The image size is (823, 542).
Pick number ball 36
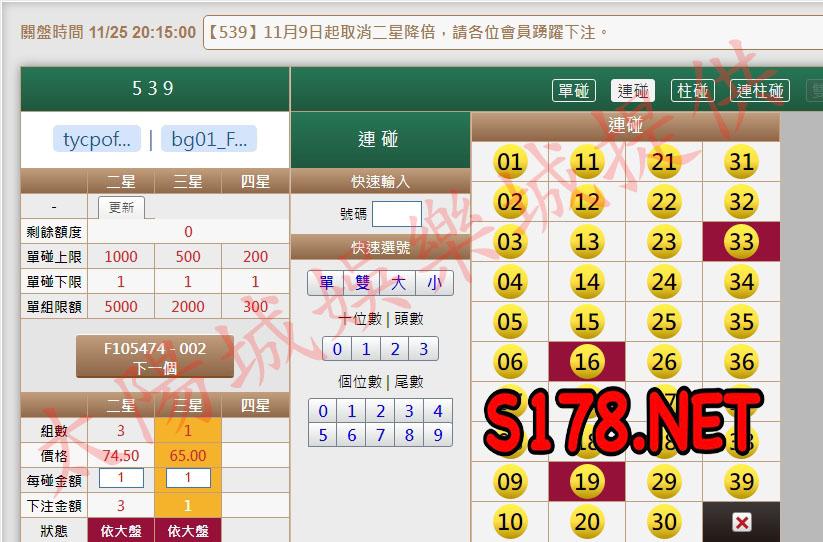click(x=741, y=362)
